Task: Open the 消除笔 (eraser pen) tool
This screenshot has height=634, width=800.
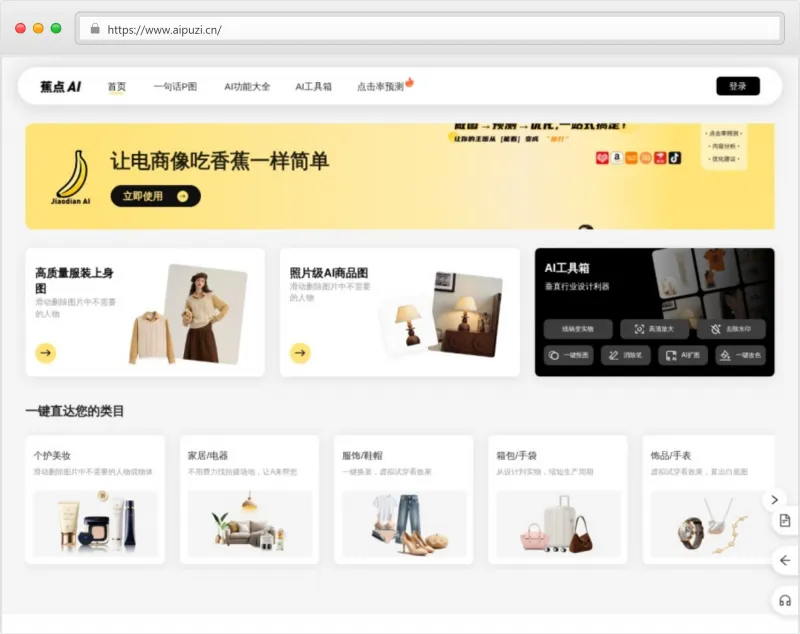Action: point(625,355)
